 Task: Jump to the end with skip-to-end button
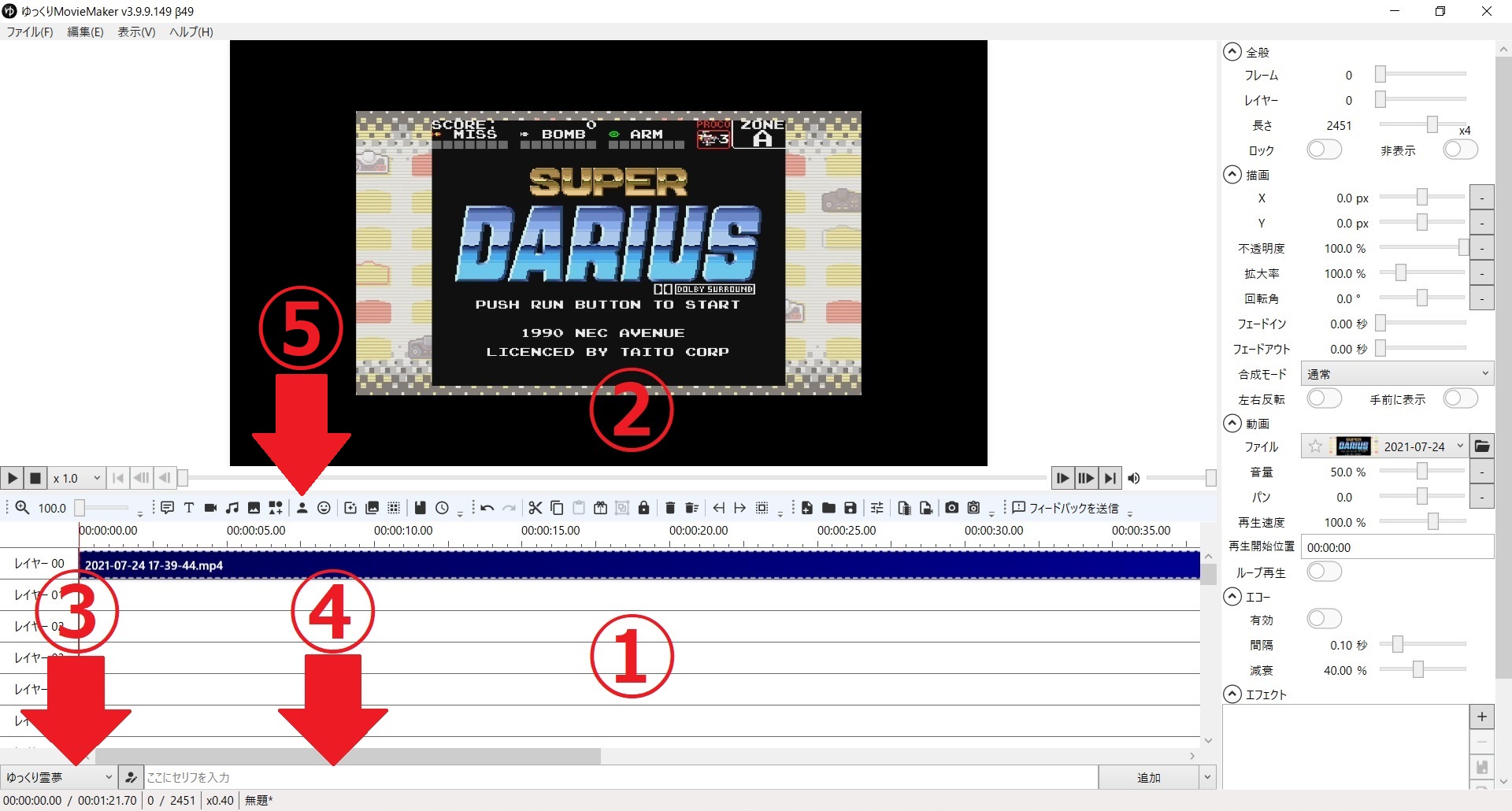click(1110, 478)
